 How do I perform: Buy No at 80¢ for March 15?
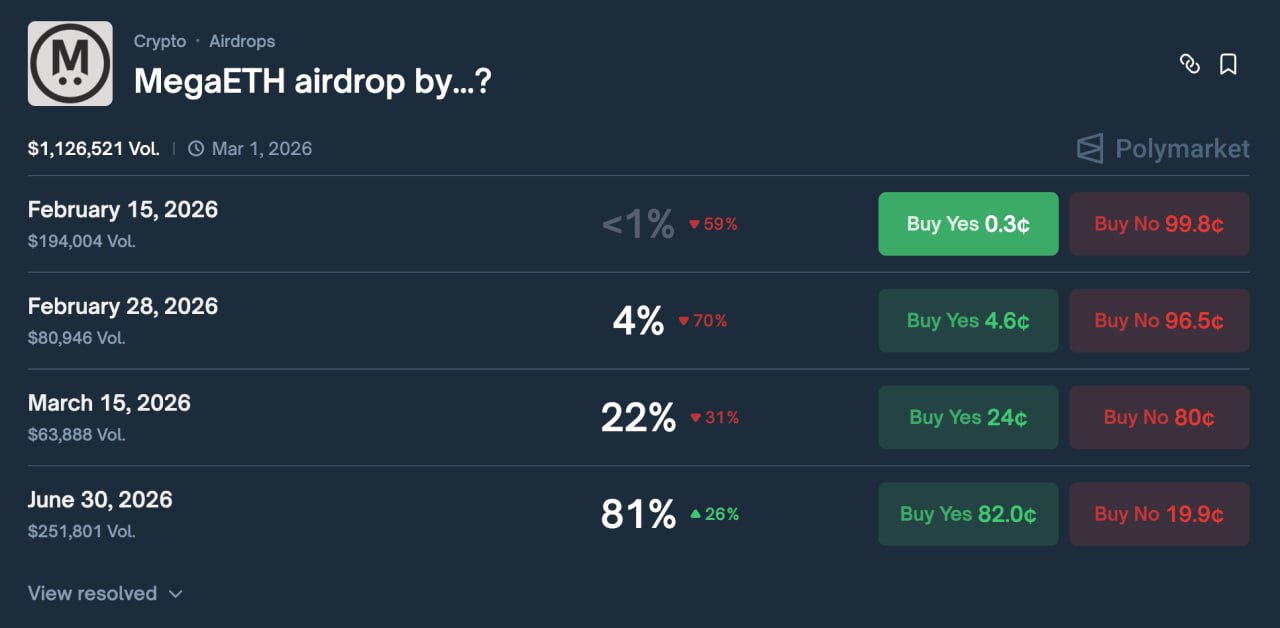pyautogui.click(x=1158, y=417)
